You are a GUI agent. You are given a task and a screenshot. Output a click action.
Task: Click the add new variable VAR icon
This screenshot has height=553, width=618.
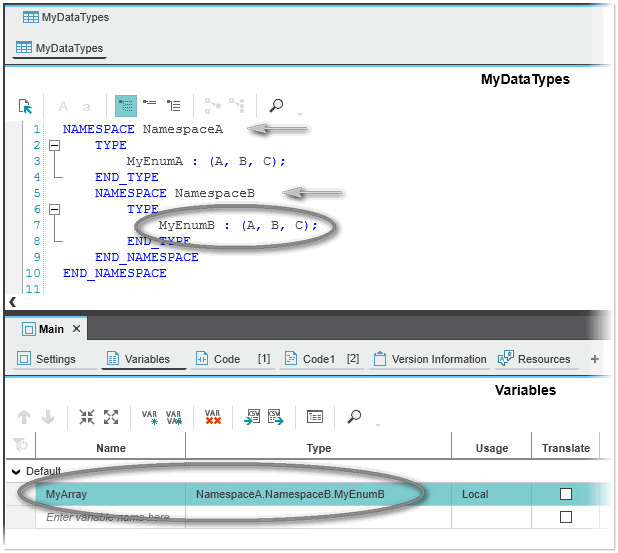(x=149, y=417)
